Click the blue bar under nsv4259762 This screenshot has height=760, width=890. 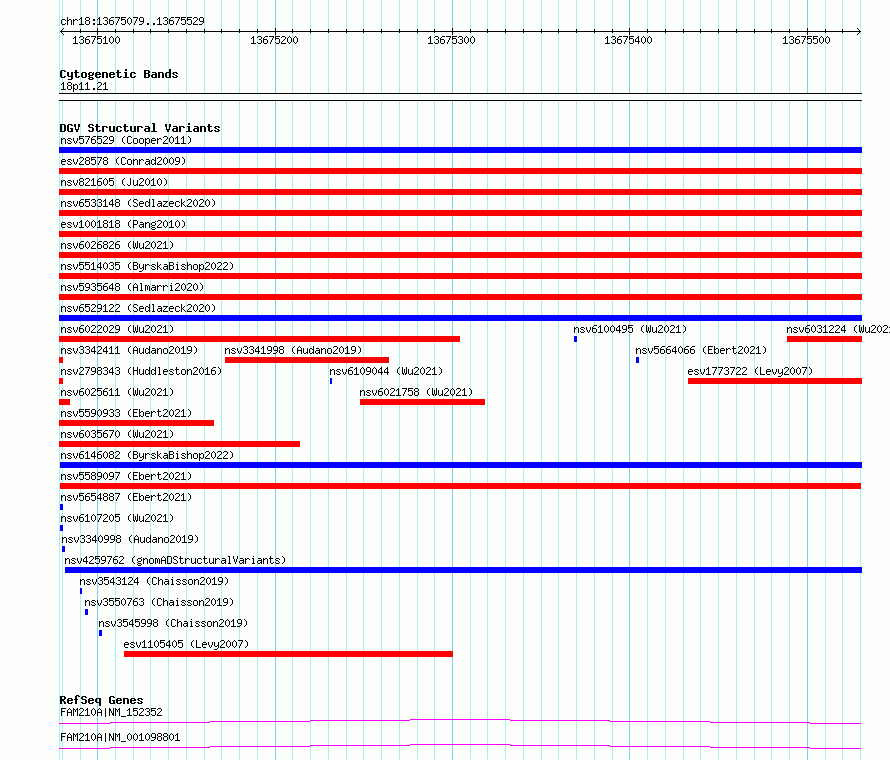(x=463, y=570)
